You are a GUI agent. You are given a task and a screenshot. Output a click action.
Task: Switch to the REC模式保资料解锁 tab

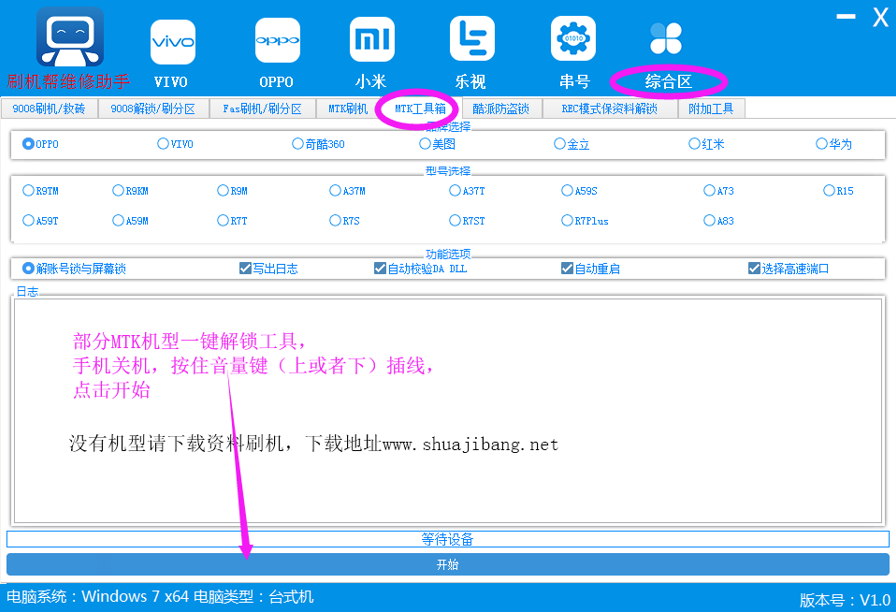(610, 109)
